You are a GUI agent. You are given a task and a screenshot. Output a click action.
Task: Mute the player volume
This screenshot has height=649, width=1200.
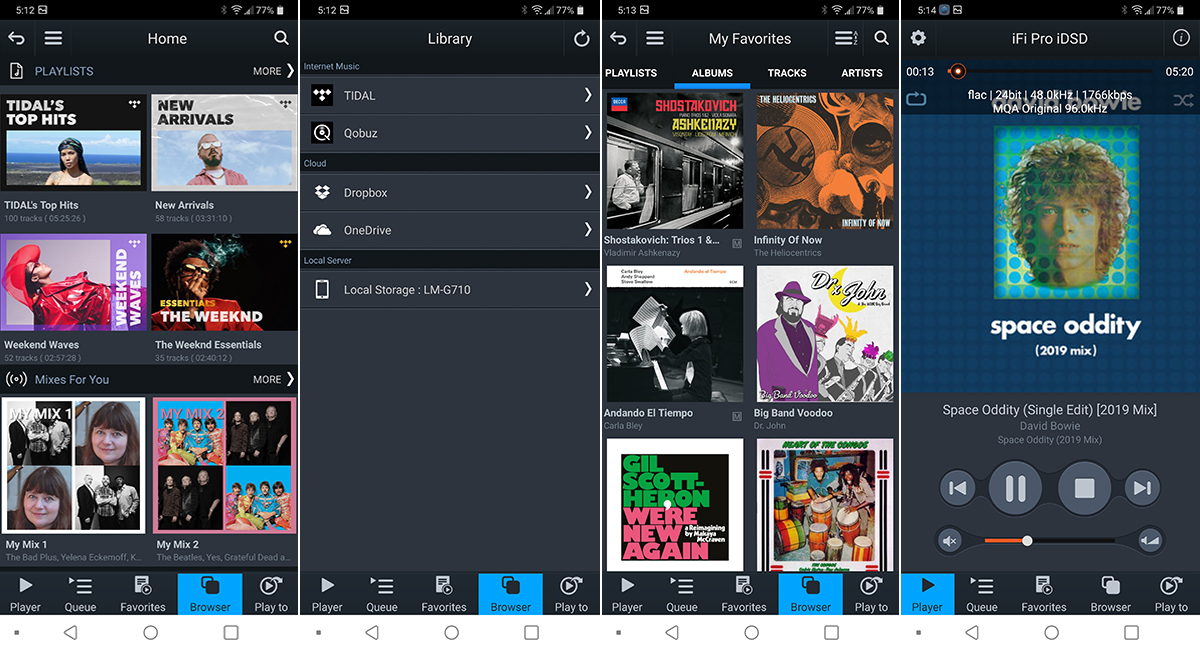coord(951,541)
